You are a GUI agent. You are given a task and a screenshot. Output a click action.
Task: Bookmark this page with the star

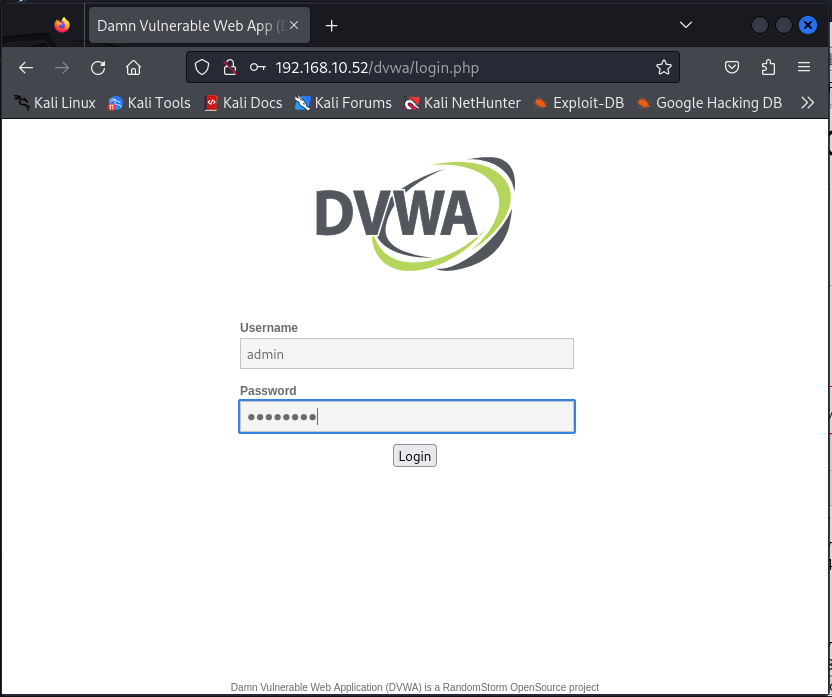tap(664, 67)
